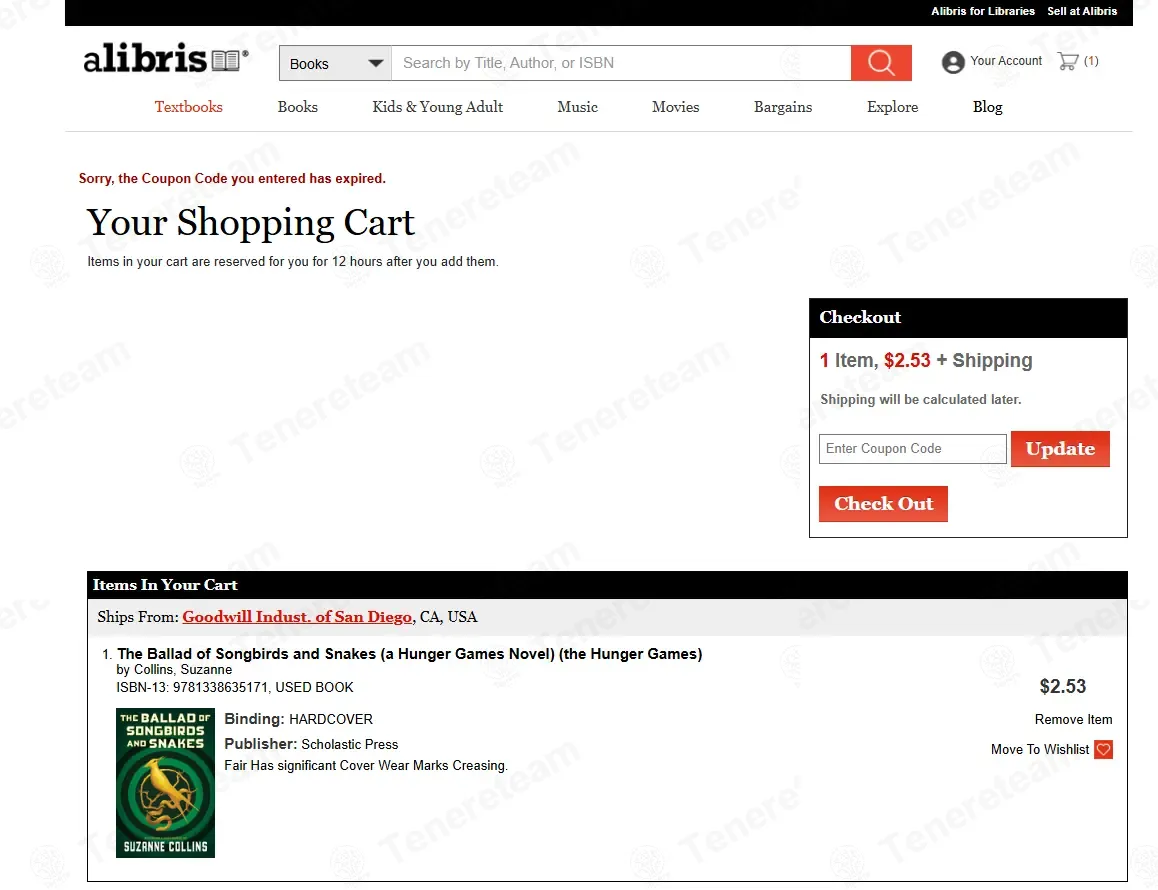The width and height of the screenshot is (1158, 890).
Task: Visit the Blog link
Action: pos(987,107)
